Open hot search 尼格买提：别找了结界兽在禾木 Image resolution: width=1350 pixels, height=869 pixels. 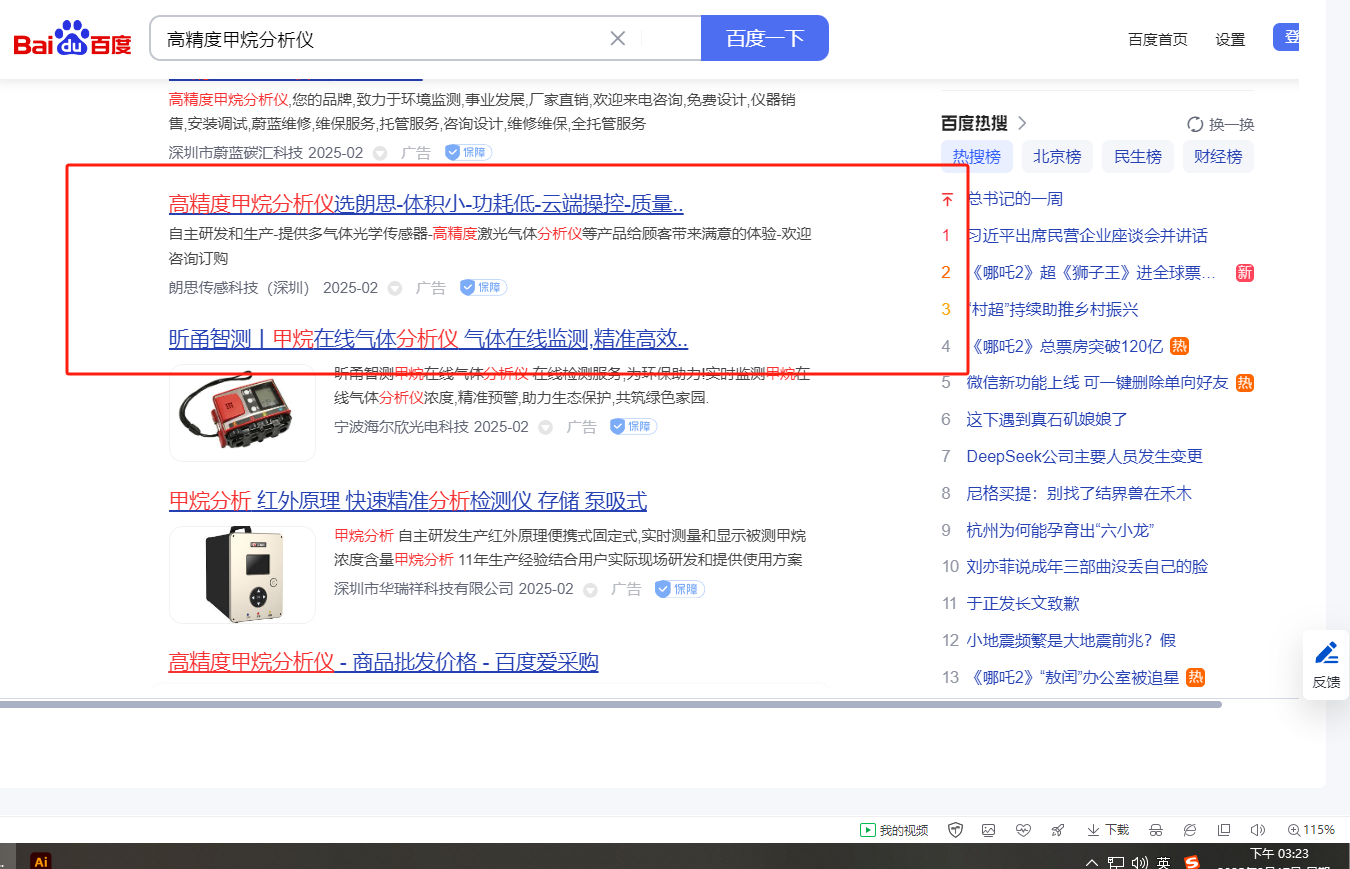coord(1079,494)
